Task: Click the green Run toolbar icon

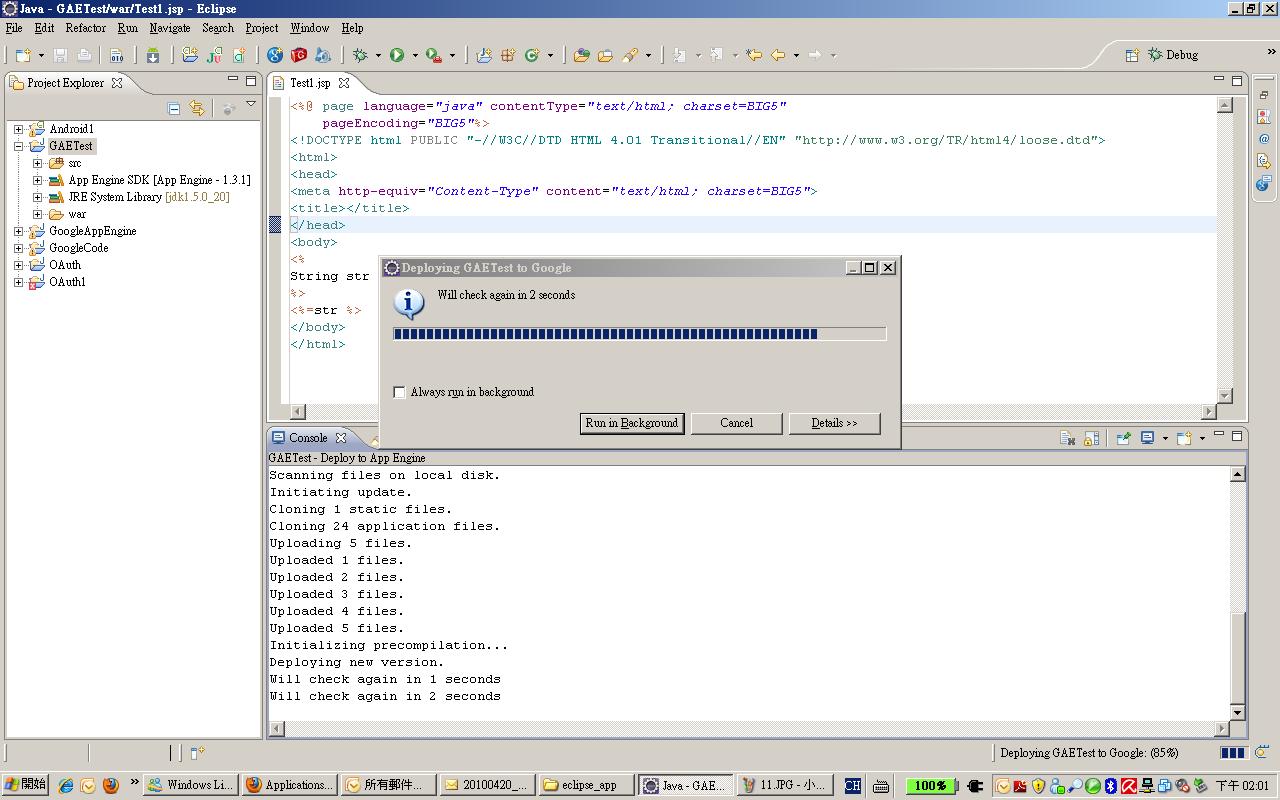Action: pyautogui.click(x=397, y=55)
